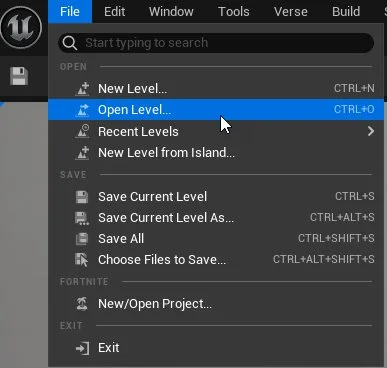This screenshot has width=387, height=368.
Task: Open the Window menu
Action: click(171, 12)
